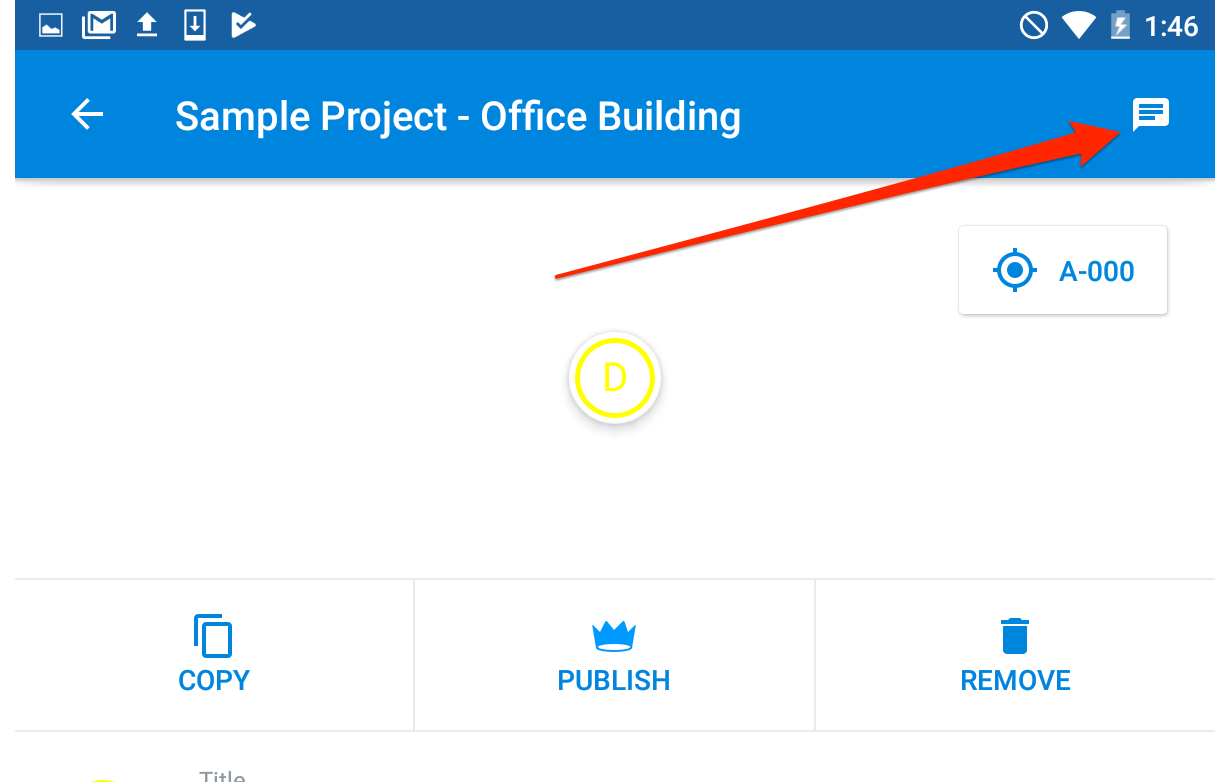Viewport: 1215px width, 782px height.
Task: Tap the Sample Project - Office Building title
Action: coord(458,117)
